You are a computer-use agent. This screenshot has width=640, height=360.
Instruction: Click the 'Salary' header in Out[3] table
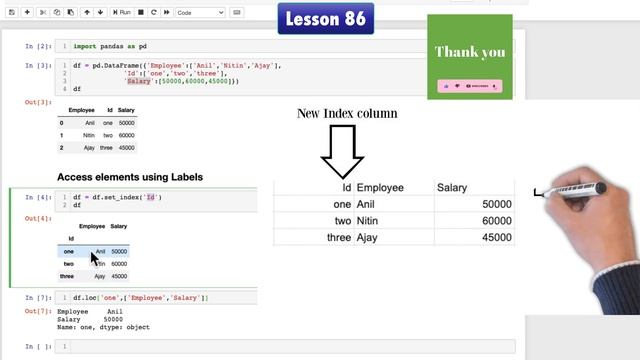(x=126, y=110)
